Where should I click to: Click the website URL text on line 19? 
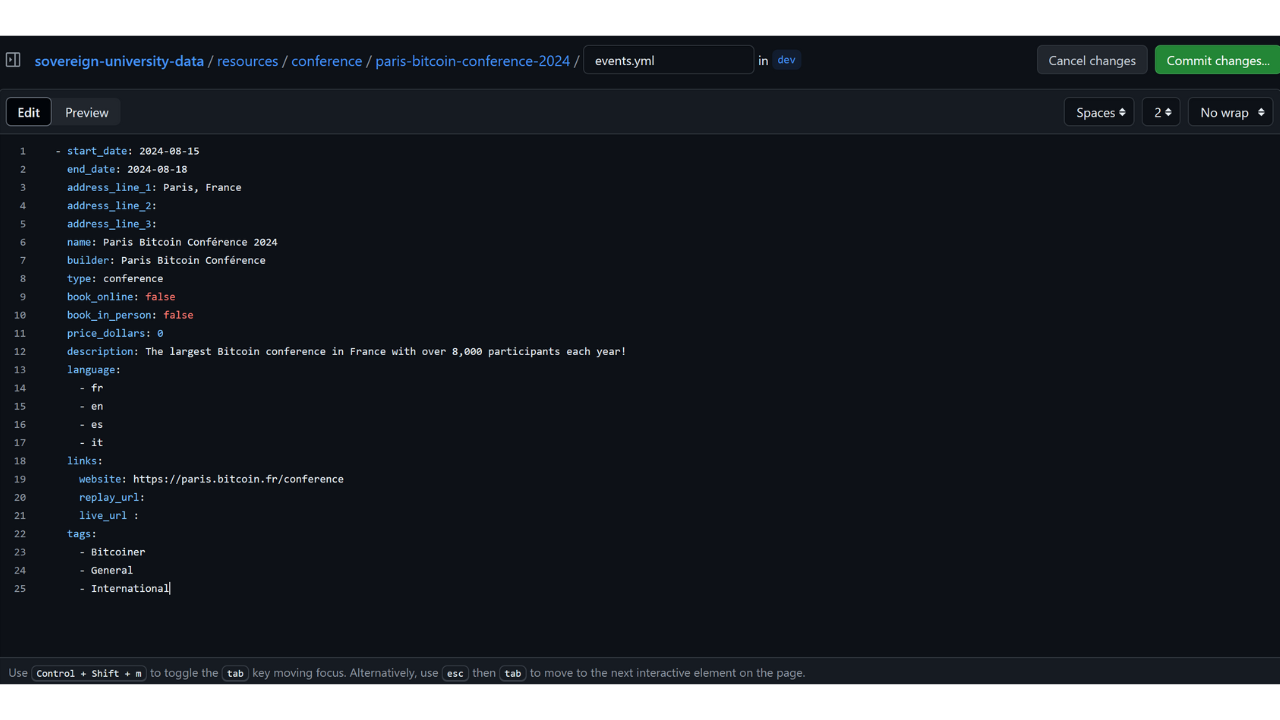(x=238, y=479)
